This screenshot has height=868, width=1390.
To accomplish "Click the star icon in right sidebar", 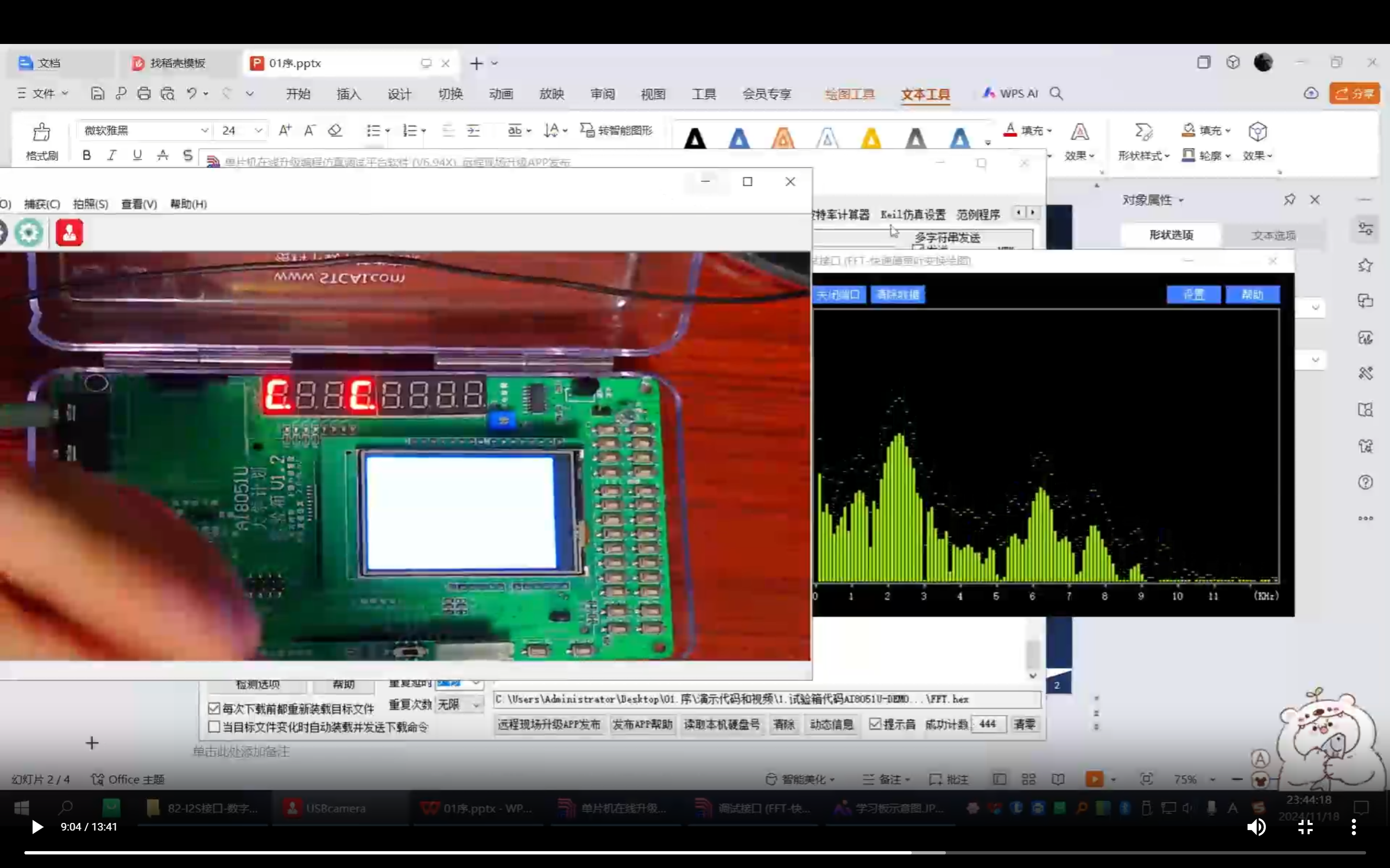I will click(x=1366, y=265).
